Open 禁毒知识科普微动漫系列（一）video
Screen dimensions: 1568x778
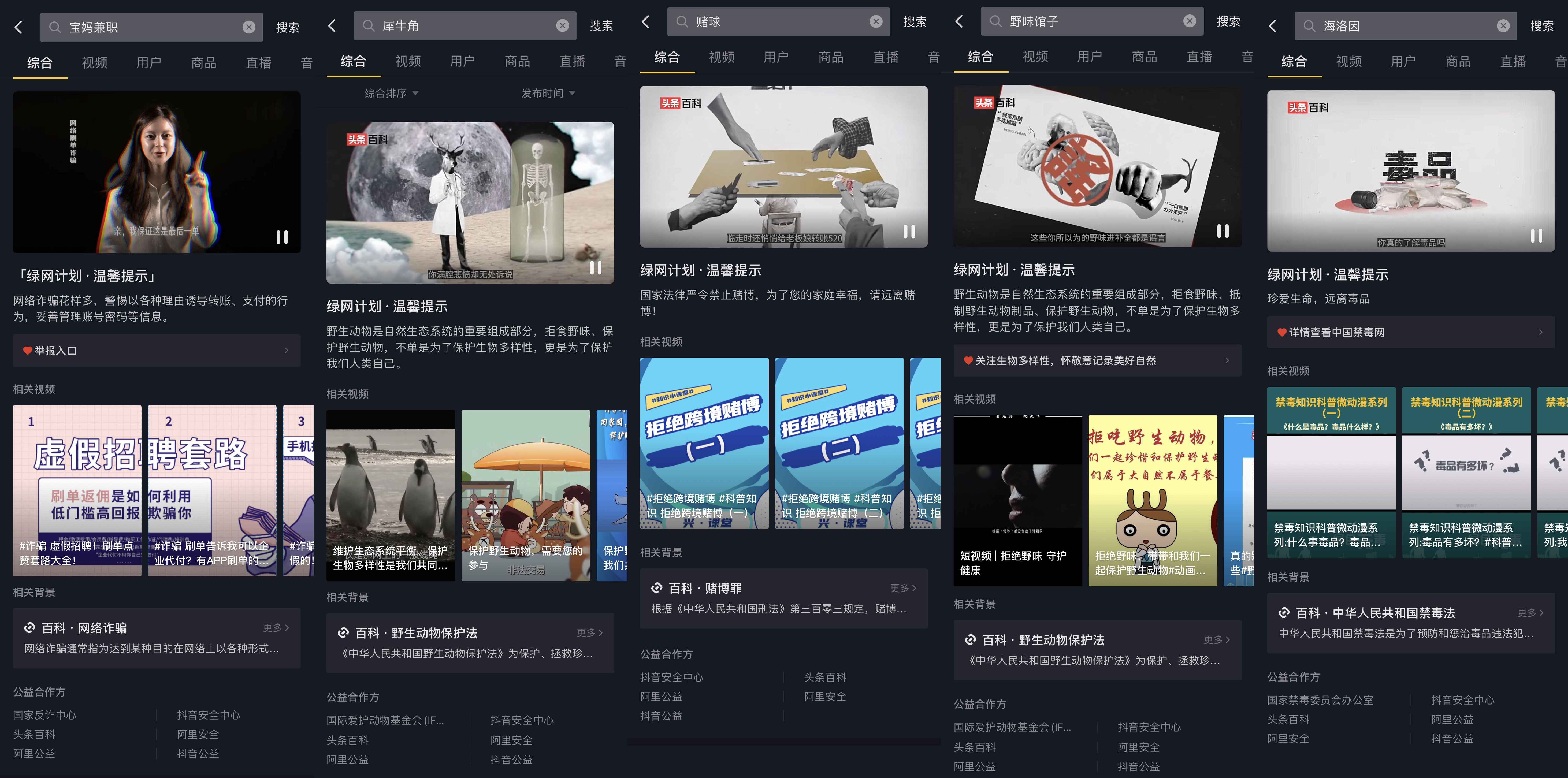(x=1331, y=472)
